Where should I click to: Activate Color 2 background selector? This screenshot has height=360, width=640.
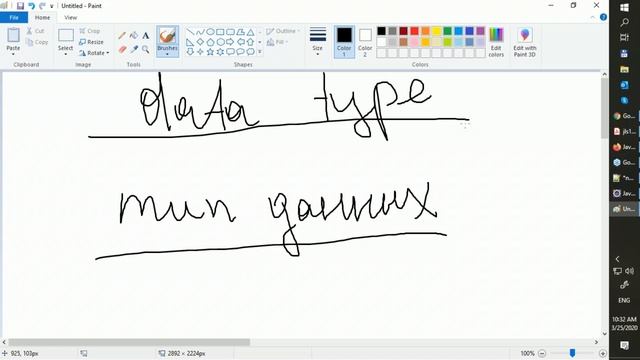tap(365, 42)
